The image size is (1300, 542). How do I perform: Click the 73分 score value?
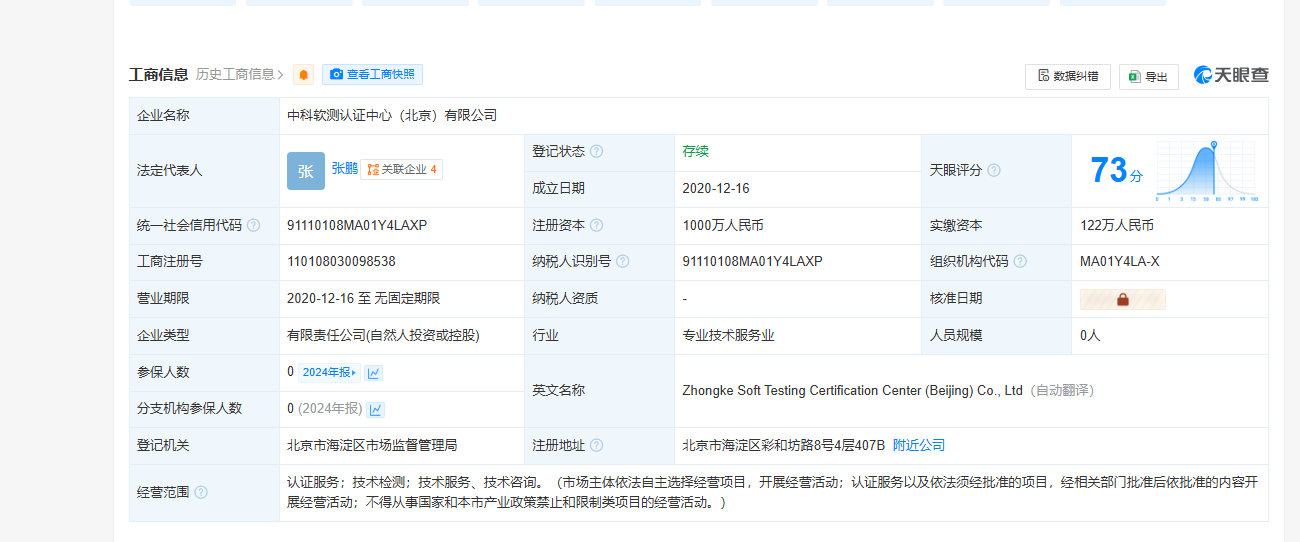click(x=1115, y=171)
